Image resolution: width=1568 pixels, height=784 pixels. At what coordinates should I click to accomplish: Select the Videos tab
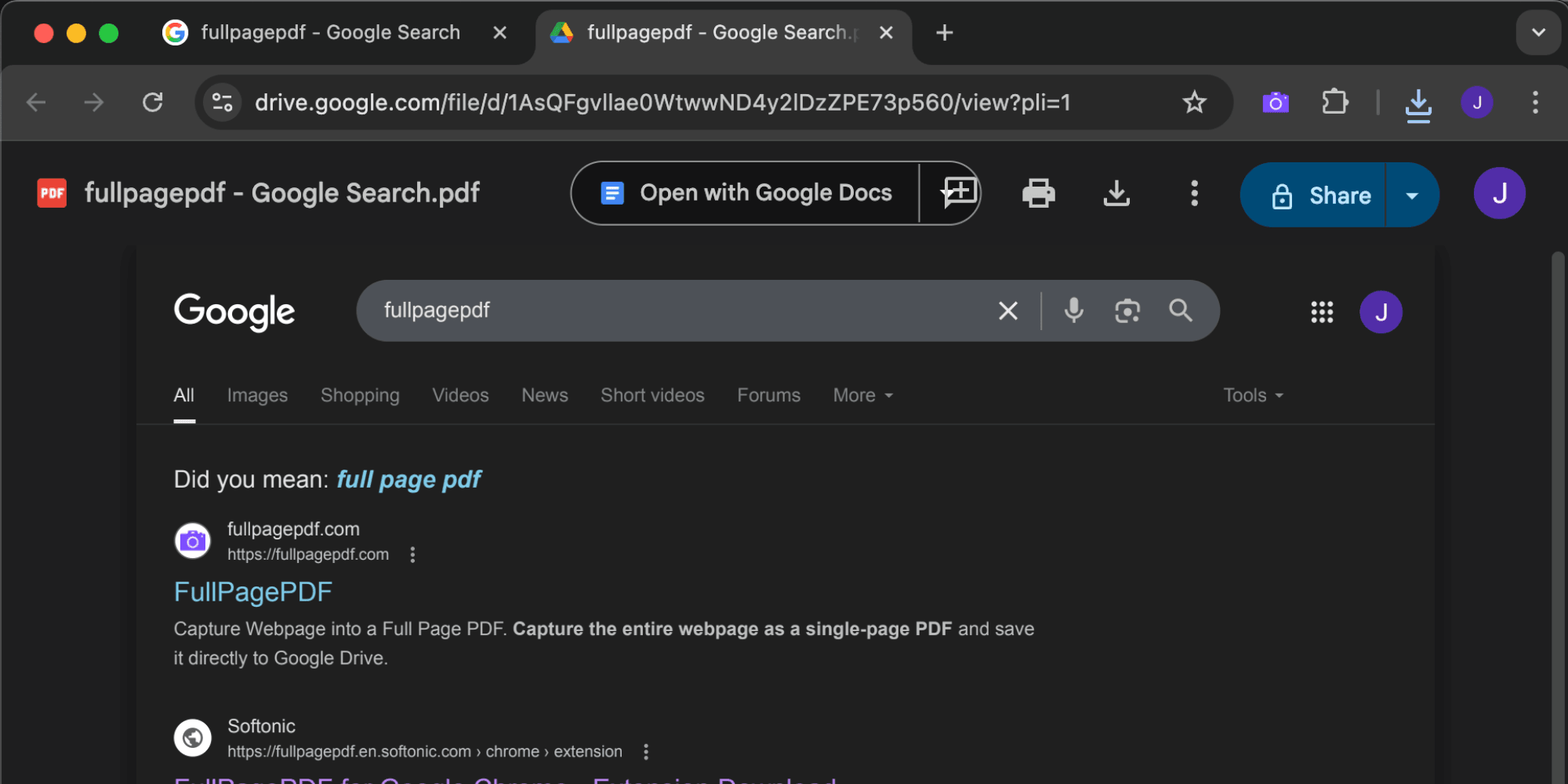coord(460,395)
